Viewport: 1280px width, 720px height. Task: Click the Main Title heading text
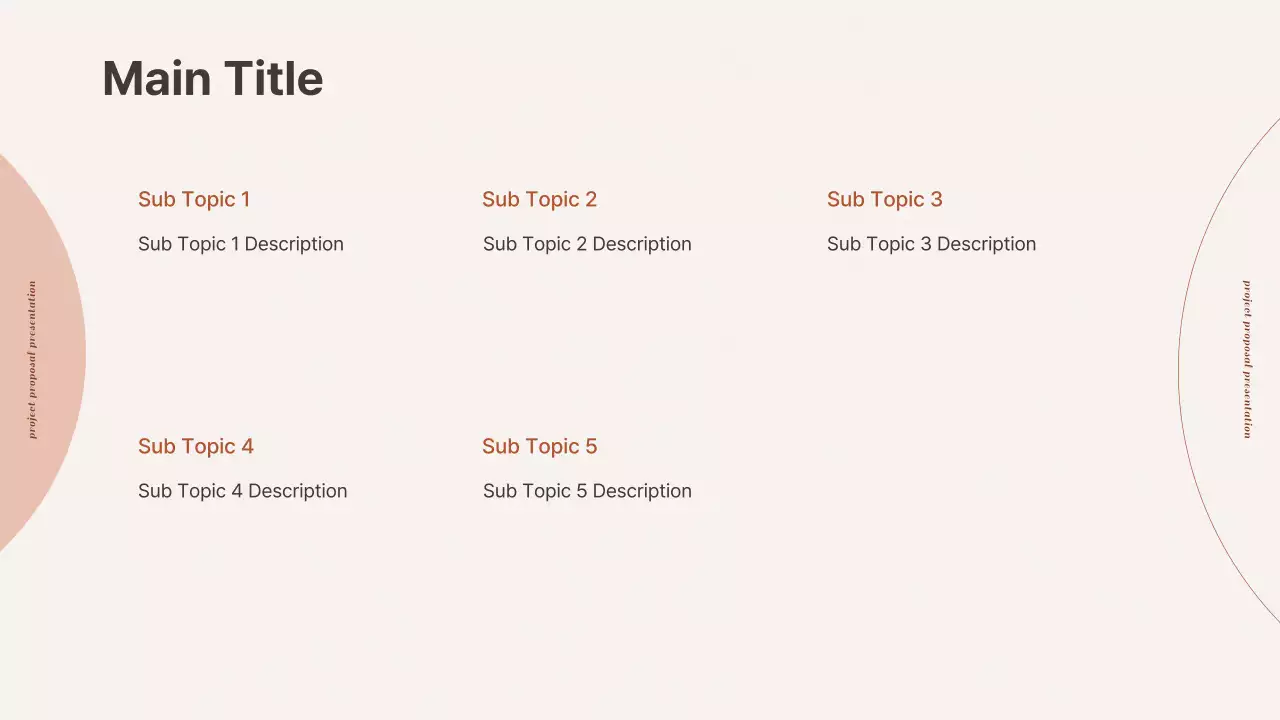point(212,79)
